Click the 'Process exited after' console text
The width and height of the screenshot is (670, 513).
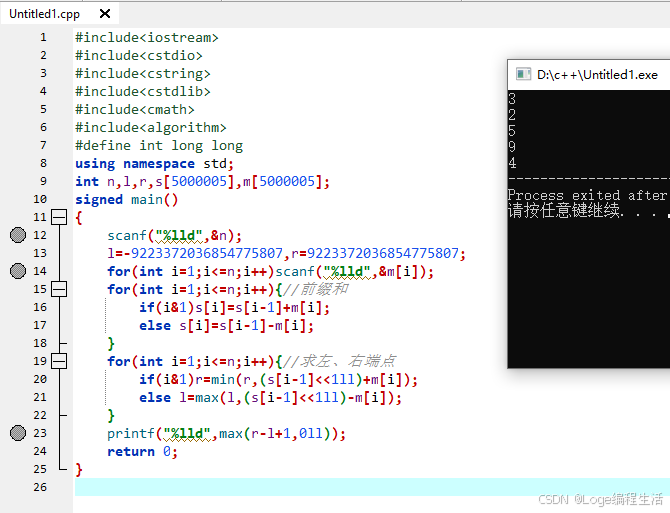click(x=587, y=195)
